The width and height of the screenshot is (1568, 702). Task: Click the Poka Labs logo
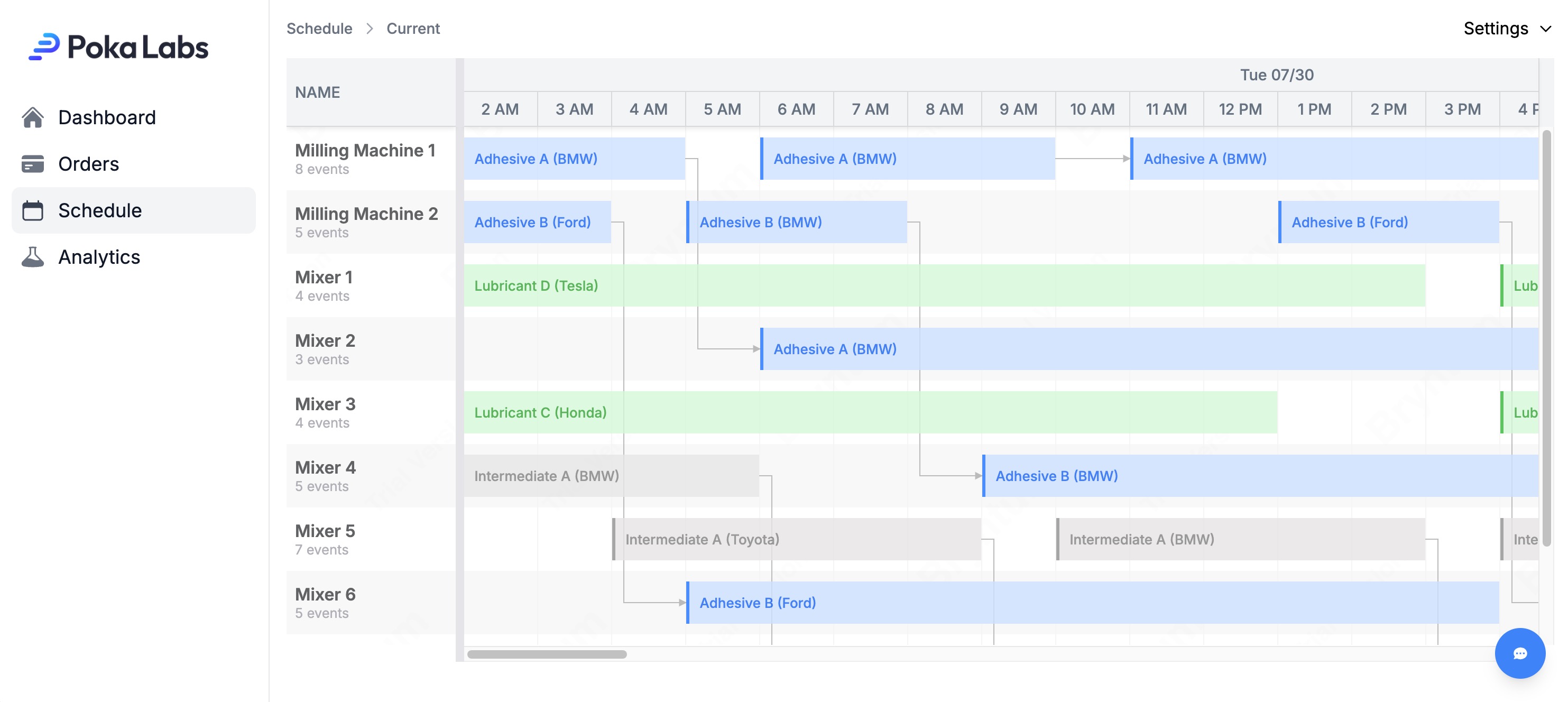click(x=119, y=48)
